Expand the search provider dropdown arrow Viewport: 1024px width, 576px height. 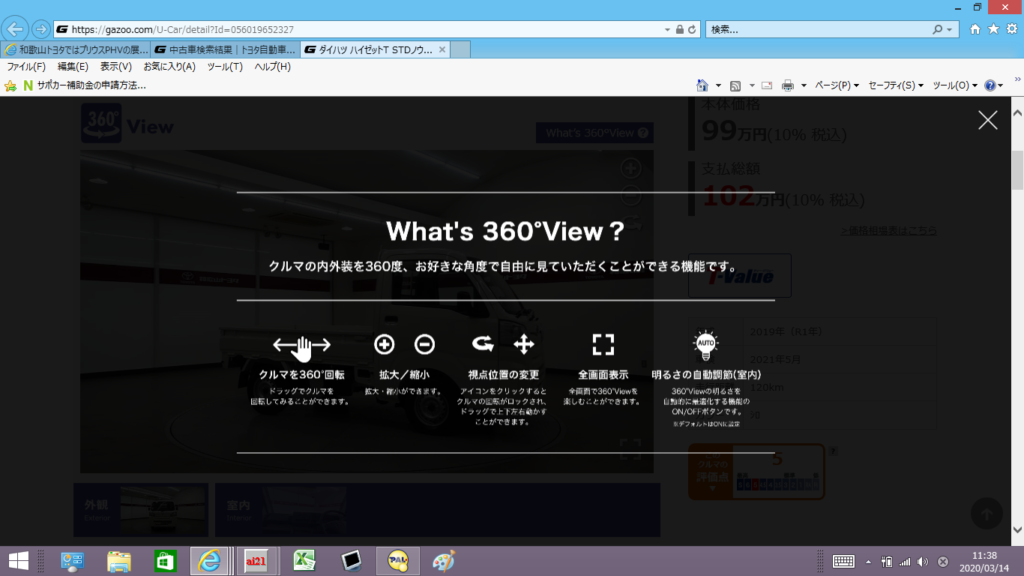click(950, 29)
